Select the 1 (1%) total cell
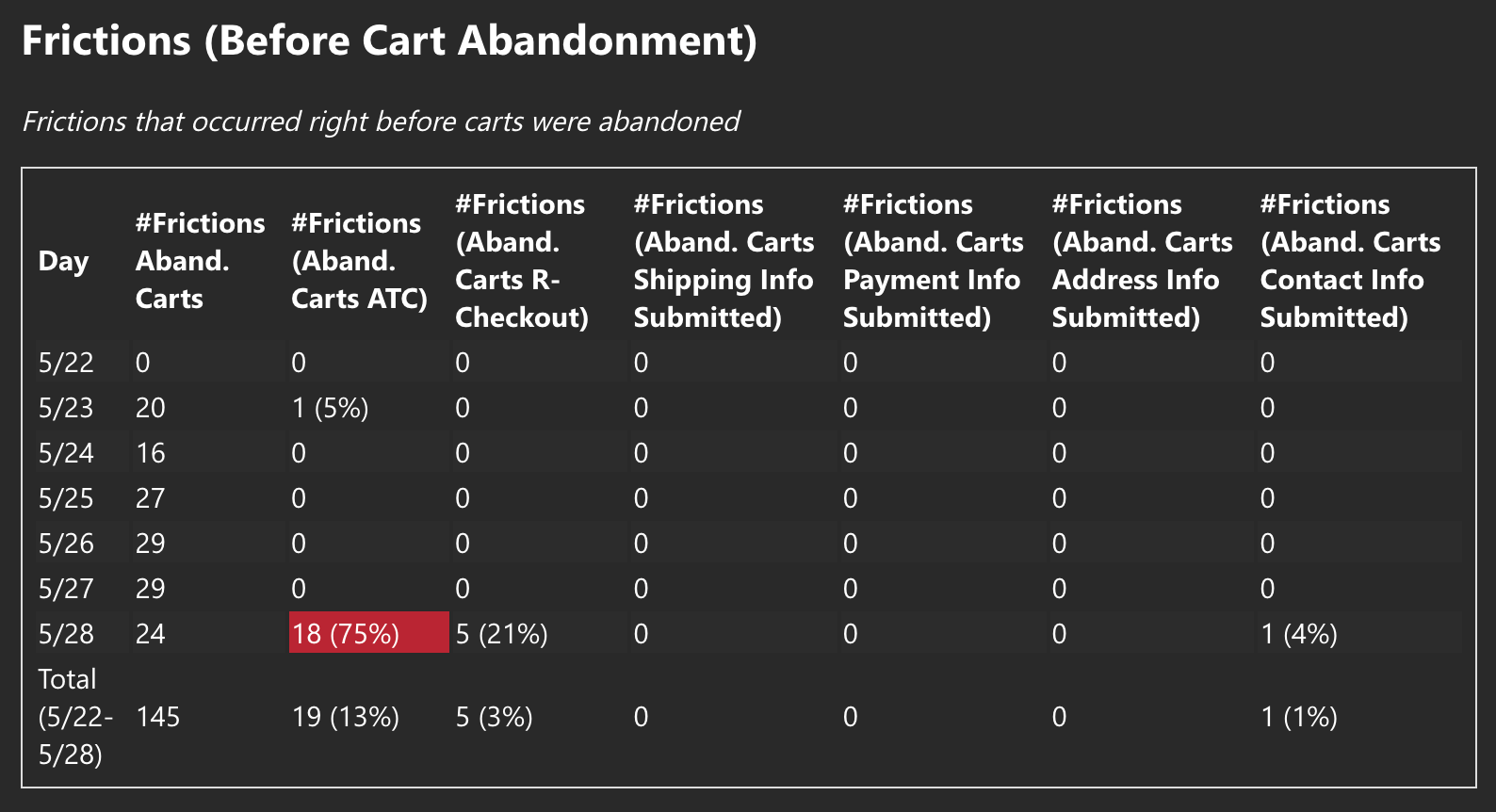Viewport: 1496px width, 812px height. coord(1298,717)
